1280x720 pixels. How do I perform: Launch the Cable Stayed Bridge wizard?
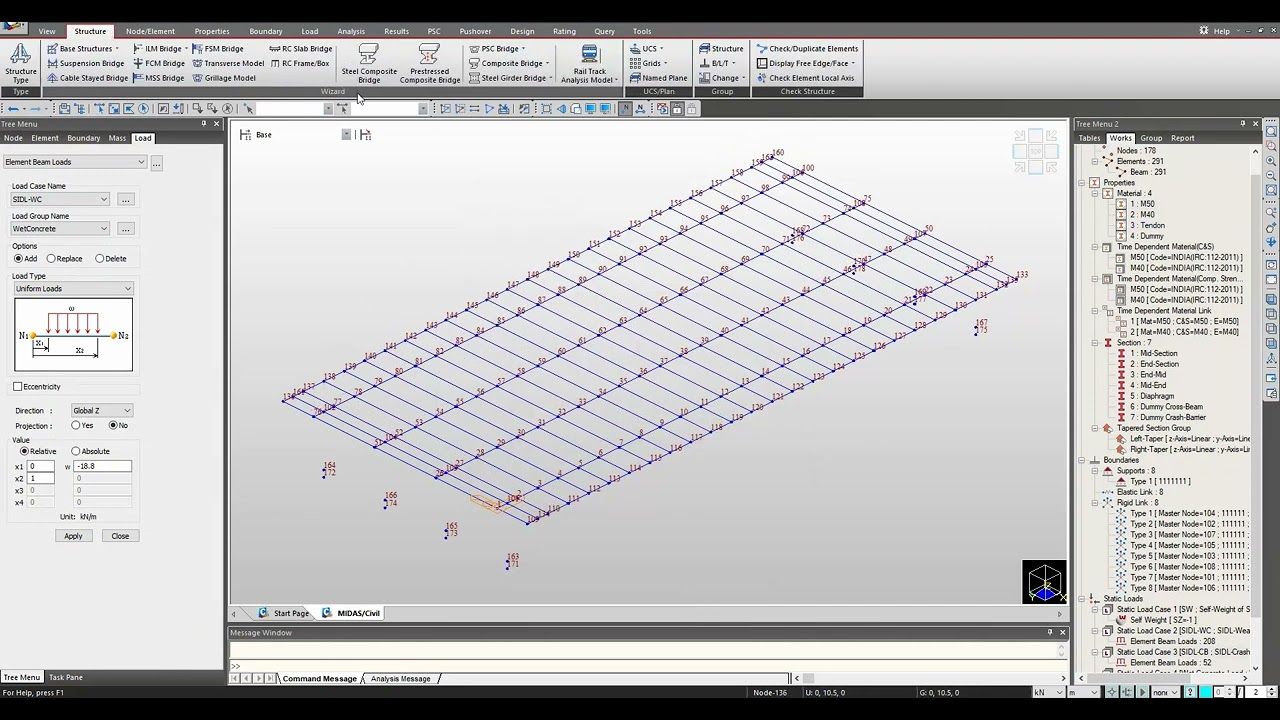pyautogui.click(x=87, y=78)
